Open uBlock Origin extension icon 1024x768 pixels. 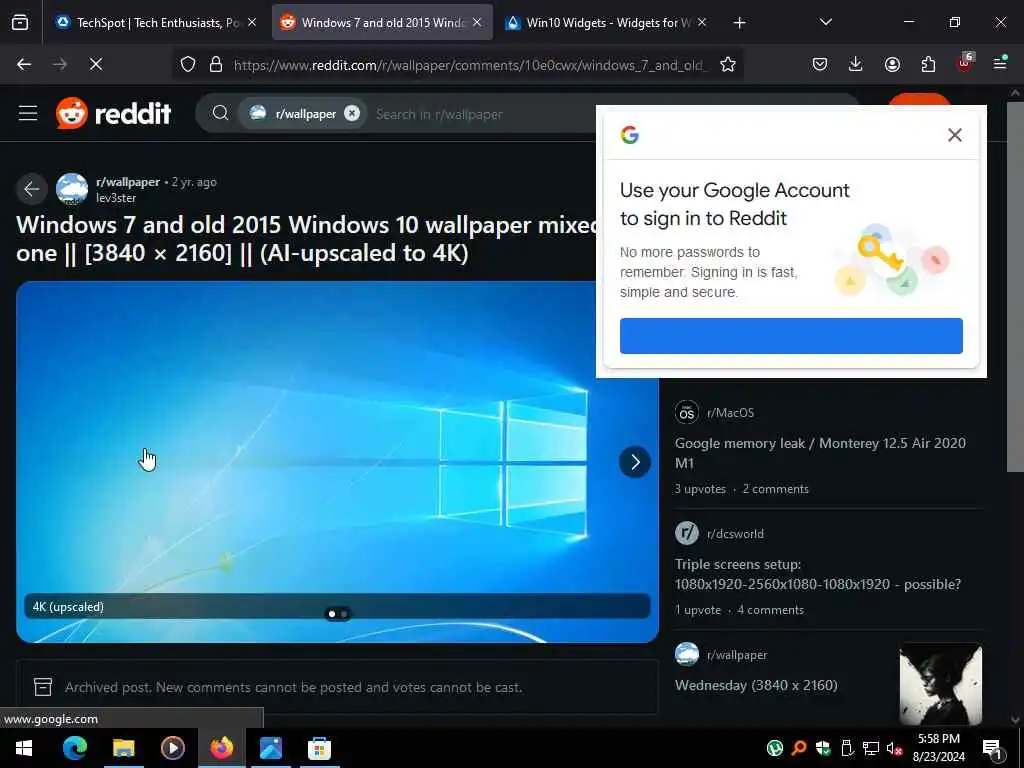[x=965, y=63]
